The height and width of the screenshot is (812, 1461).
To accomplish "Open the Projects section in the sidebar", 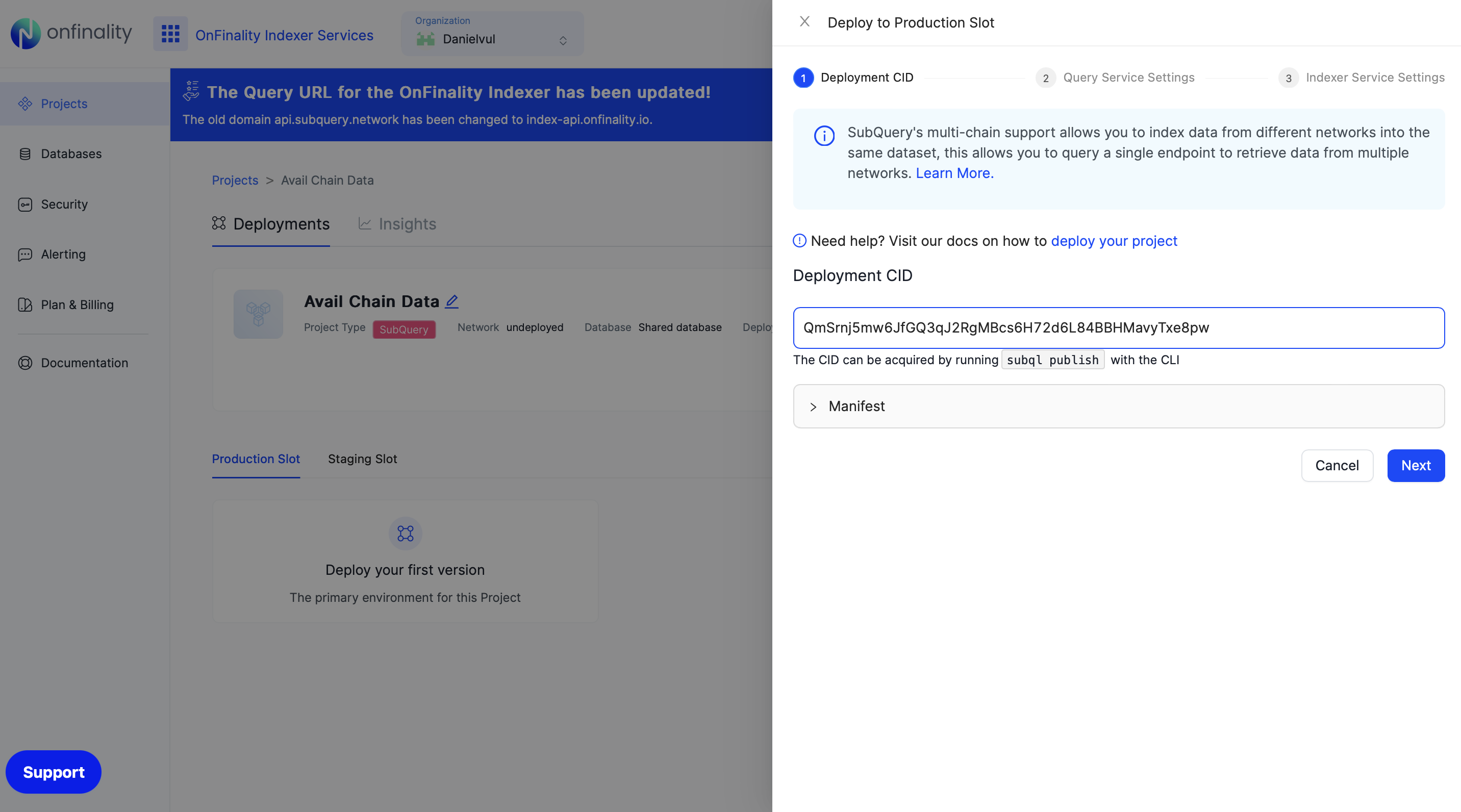I will [x=64, y=104].
